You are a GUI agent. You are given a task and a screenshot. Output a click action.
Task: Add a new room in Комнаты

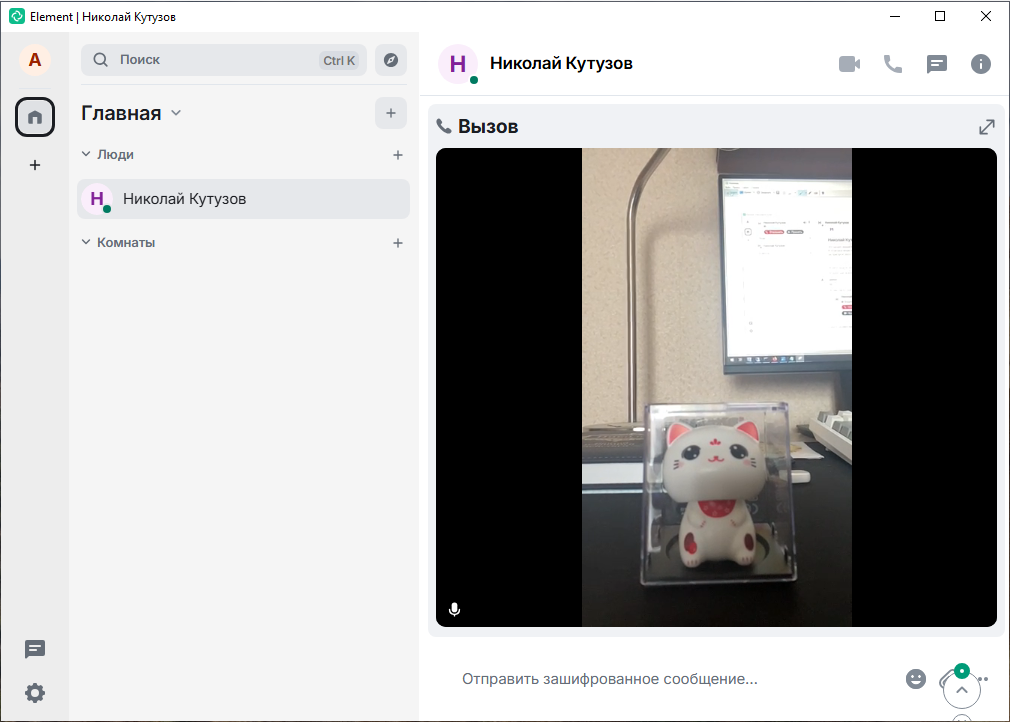point(398,243)
